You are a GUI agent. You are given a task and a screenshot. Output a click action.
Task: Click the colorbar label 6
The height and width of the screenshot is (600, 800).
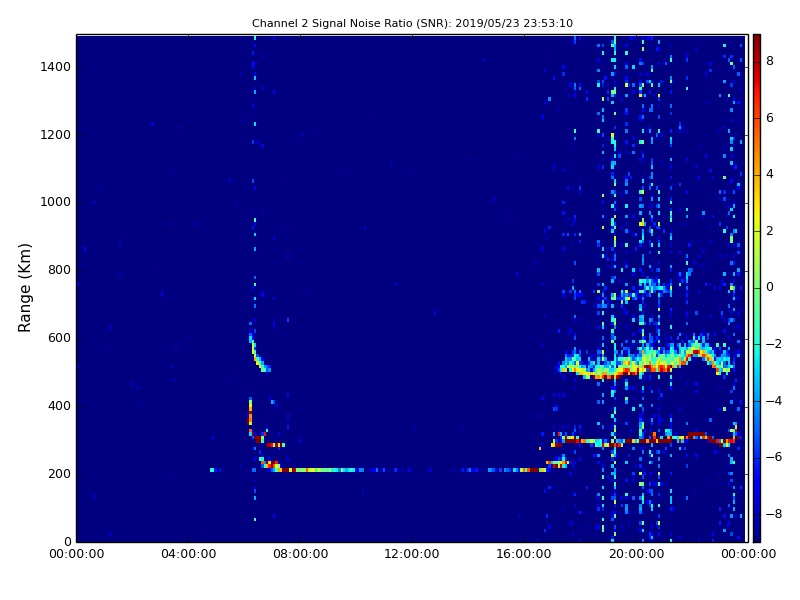[770, 118]
